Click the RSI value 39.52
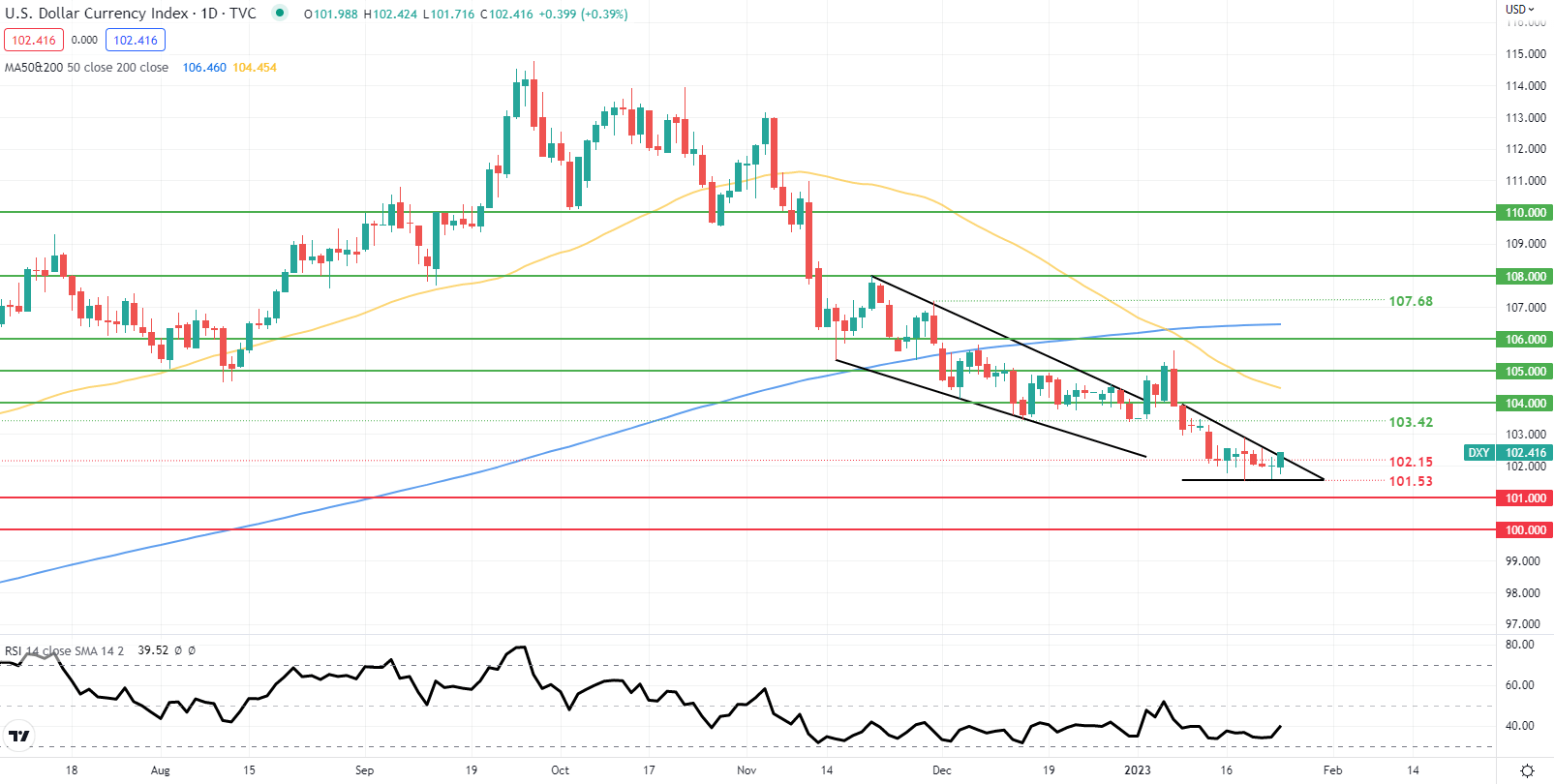This screenshot has width=1554, height=784. (153, 650)
